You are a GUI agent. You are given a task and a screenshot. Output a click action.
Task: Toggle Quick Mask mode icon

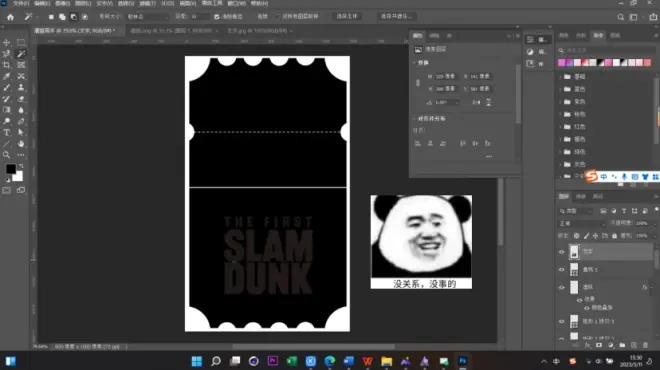7,190
